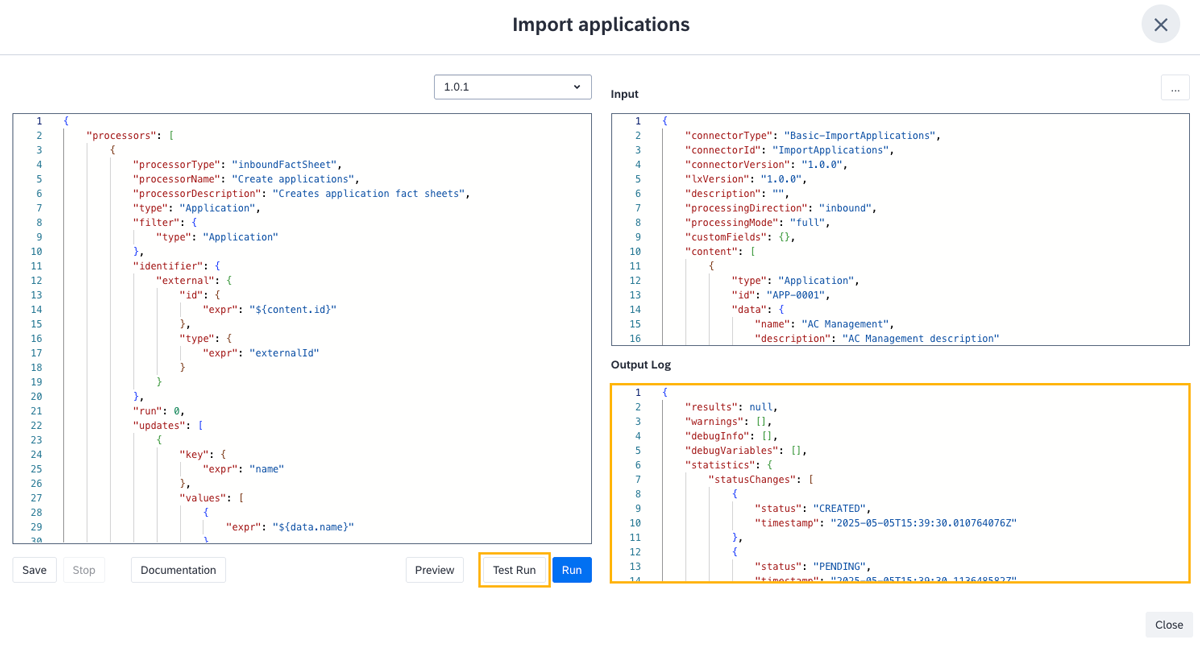Click the Output Log heading
Viewport: 1200px width, 646px height.
641,365
